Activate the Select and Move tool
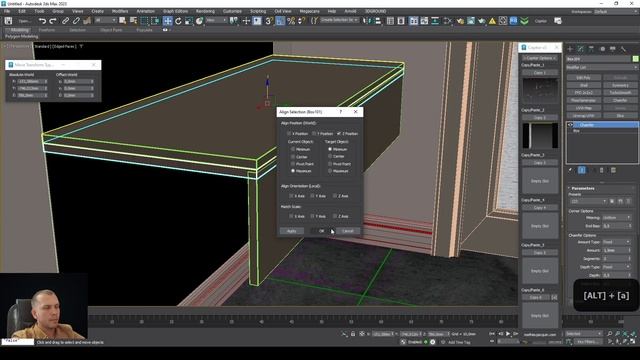 point(167,21)
